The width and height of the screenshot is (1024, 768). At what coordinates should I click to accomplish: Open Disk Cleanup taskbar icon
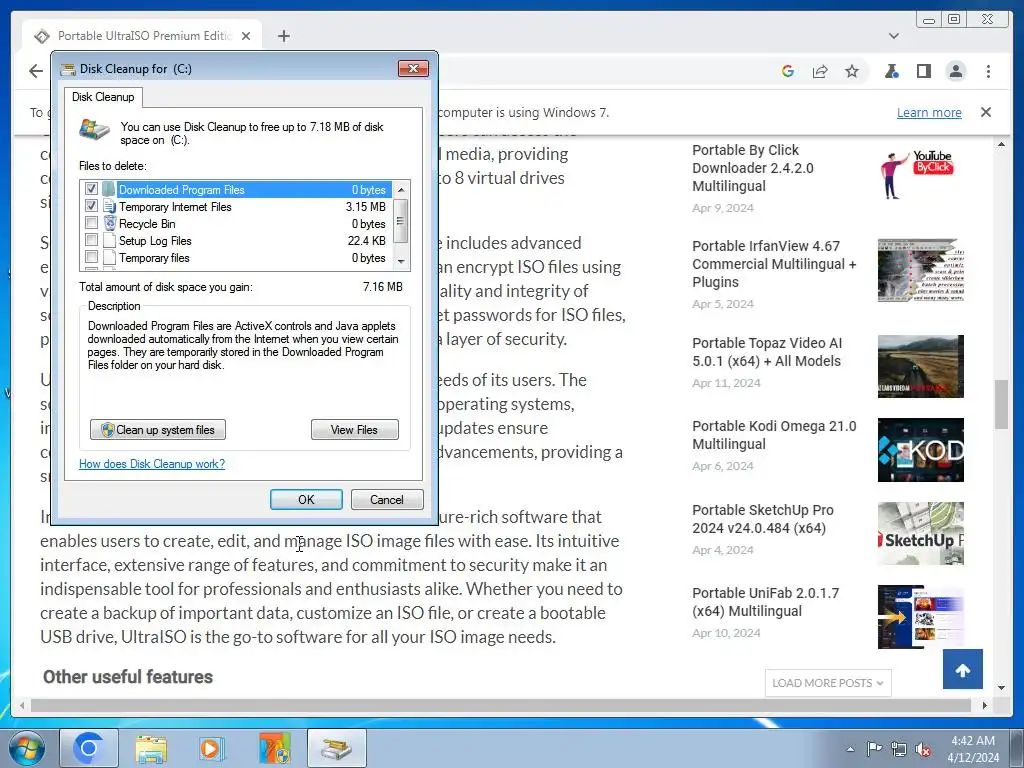click(336, 748)
